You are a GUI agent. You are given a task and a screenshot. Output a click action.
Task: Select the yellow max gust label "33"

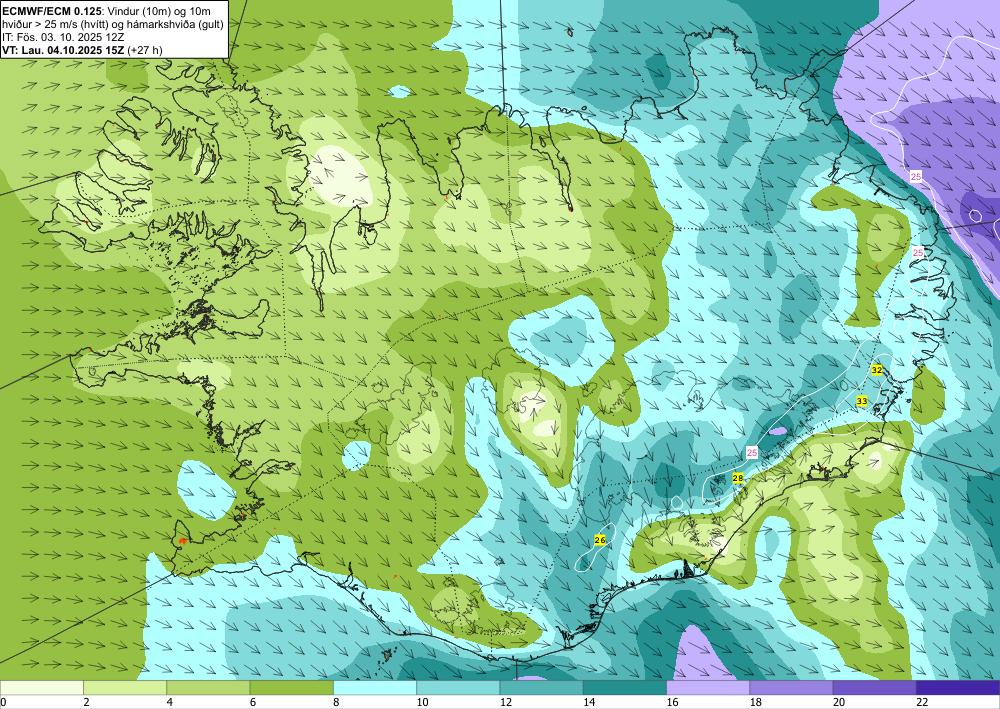coord(862,401)
